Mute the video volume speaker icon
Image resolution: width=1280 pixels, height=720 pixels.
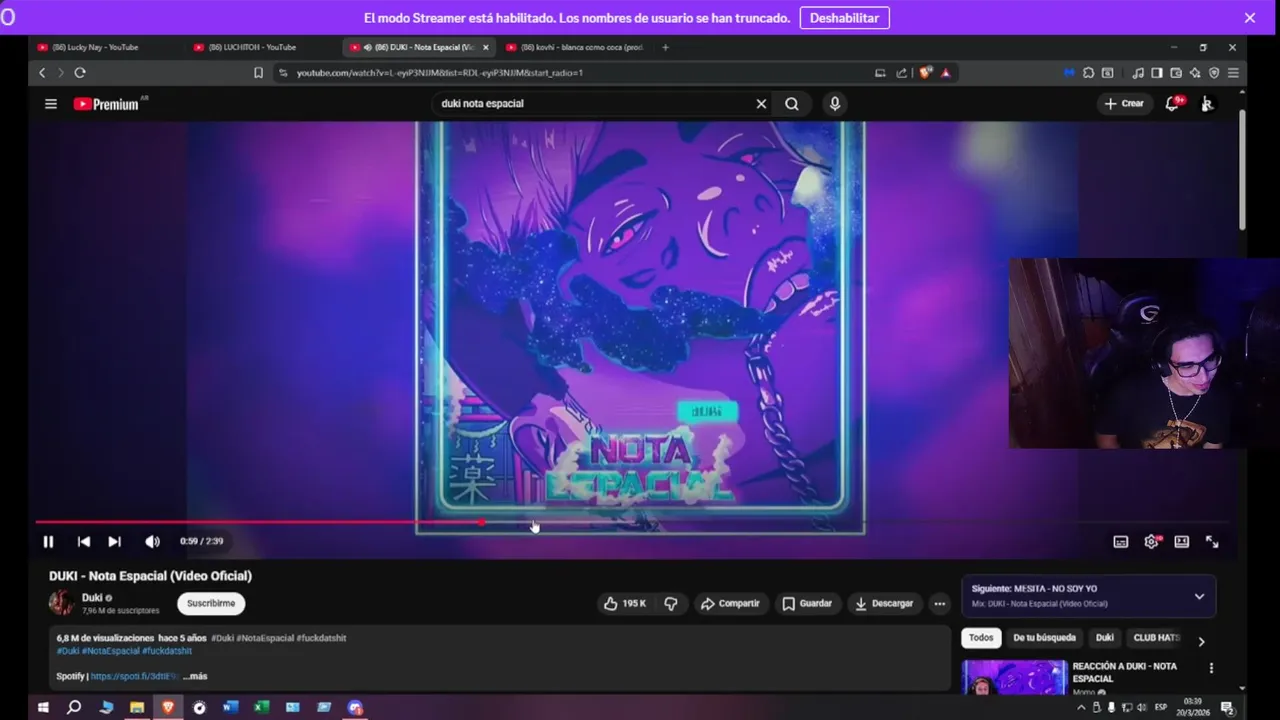(x=152, y=541)
